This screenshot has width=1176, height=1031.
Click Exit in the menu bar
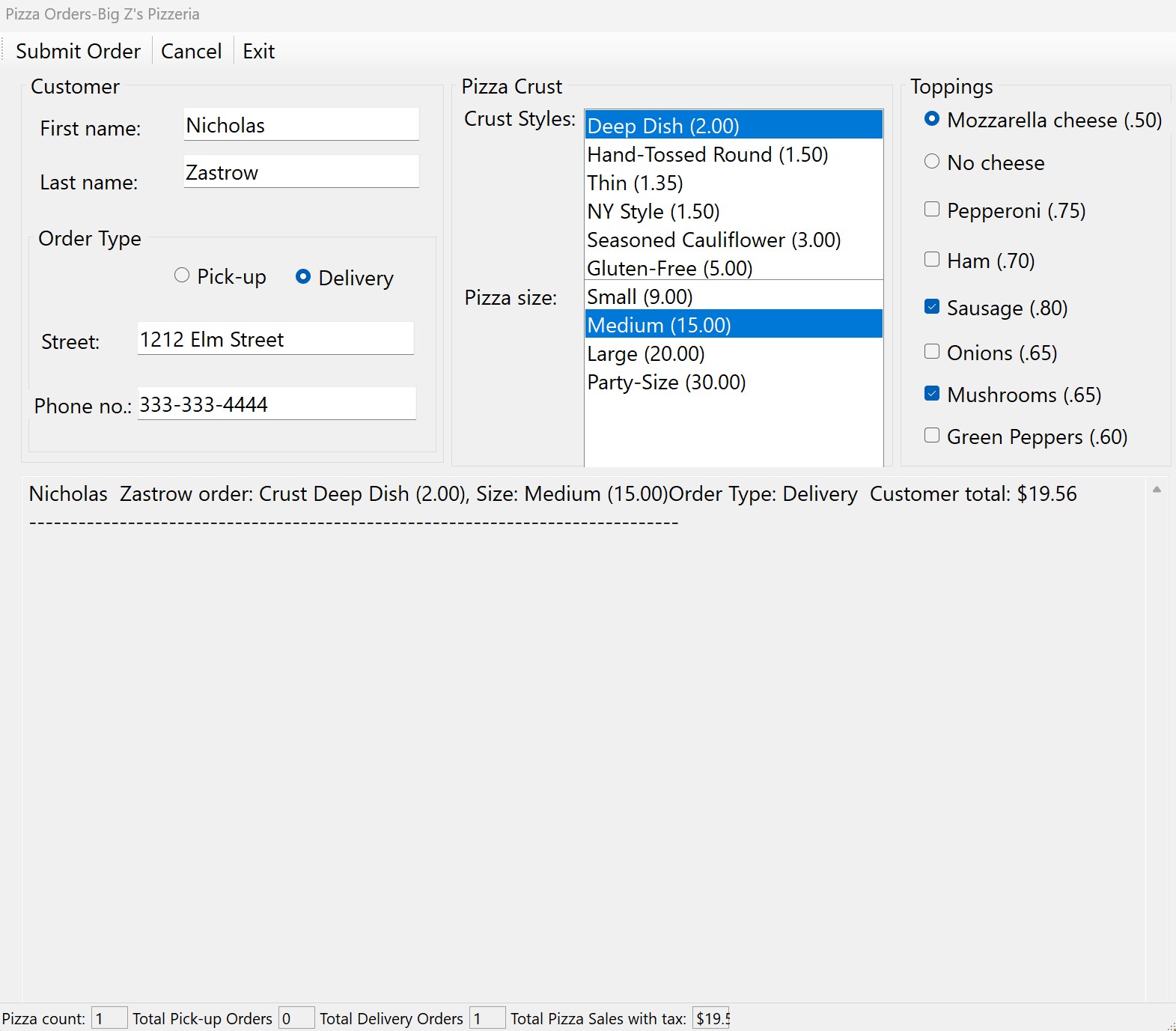coord(259,51)
